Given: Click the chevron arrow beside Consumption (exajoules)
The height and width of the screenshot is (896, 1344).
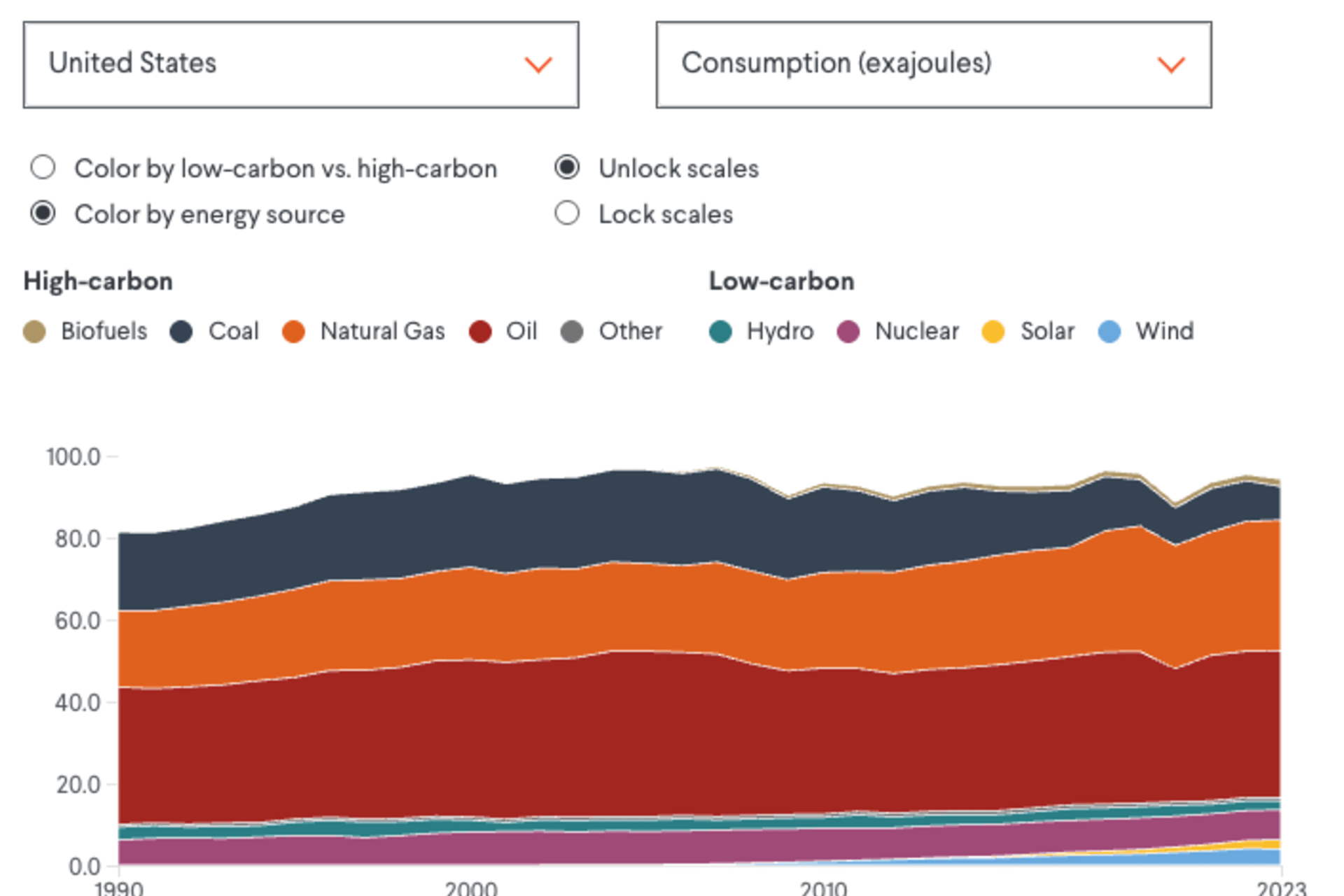Looking at the screenshot, I should [x=1170, y=64].
